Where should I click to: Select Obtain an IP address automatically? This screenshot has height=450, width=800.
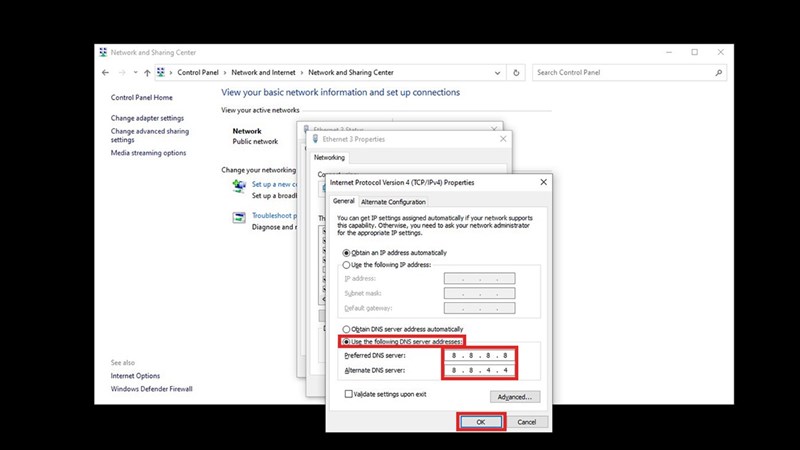coord(394,253)
